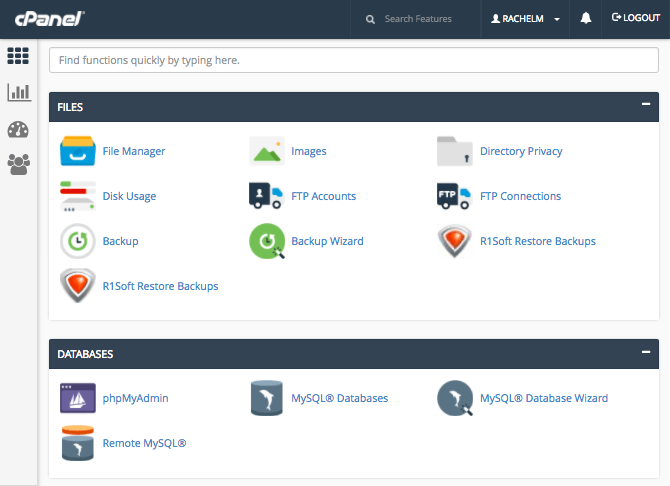Open the Directory Privacy link
Screen dimensions: 670x486
[521, 151]
